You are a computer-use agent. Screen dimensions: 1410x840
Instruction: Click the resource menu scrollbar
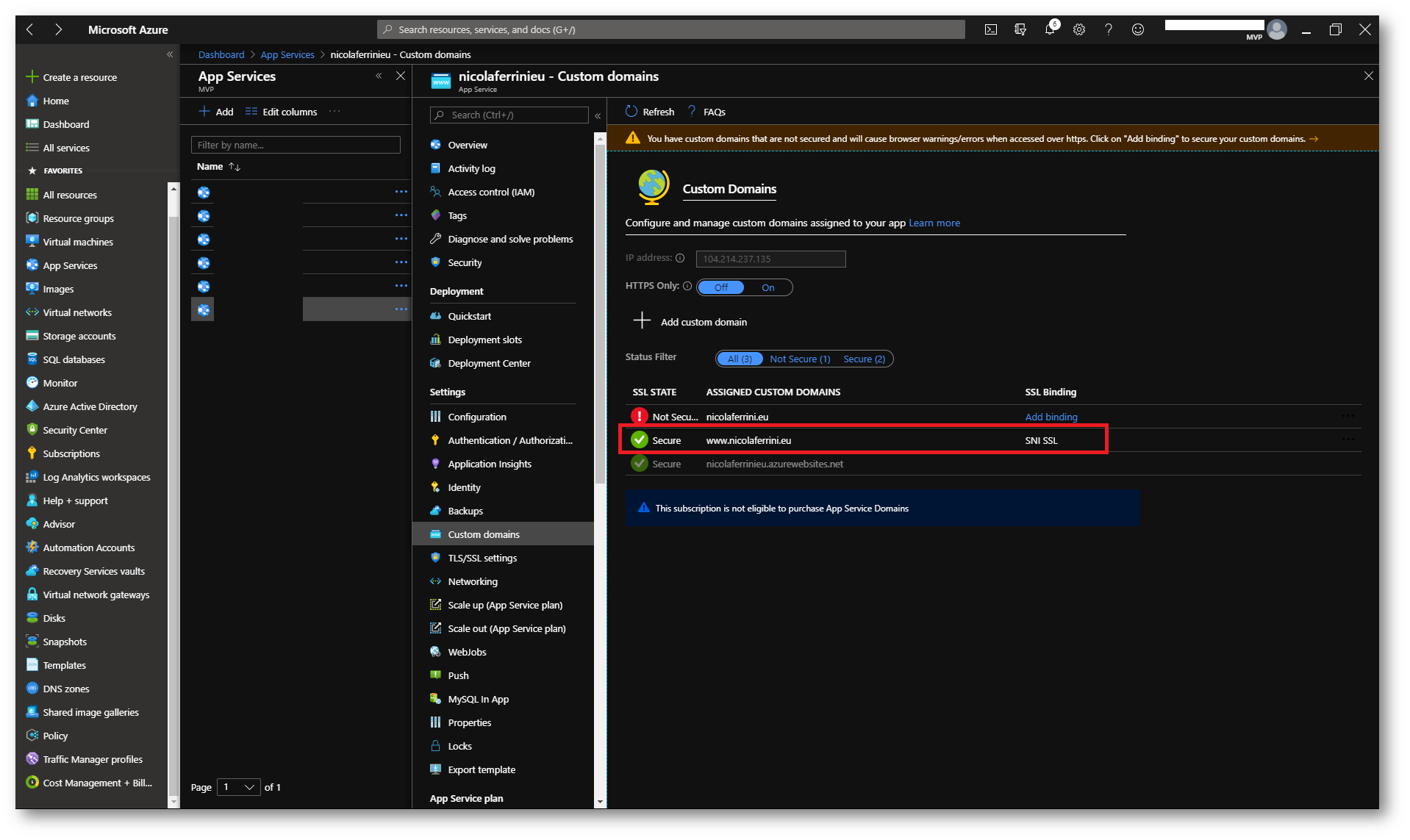coord(600,315)
